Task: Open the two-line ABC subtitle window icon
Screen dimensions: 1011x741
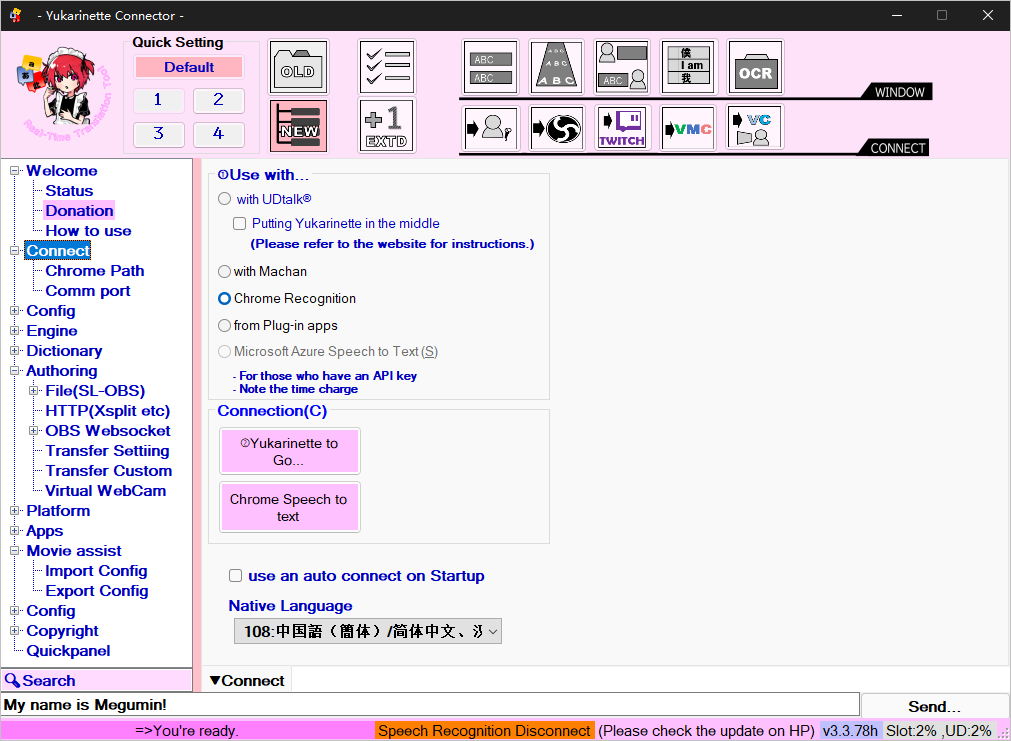Action: 491,67
